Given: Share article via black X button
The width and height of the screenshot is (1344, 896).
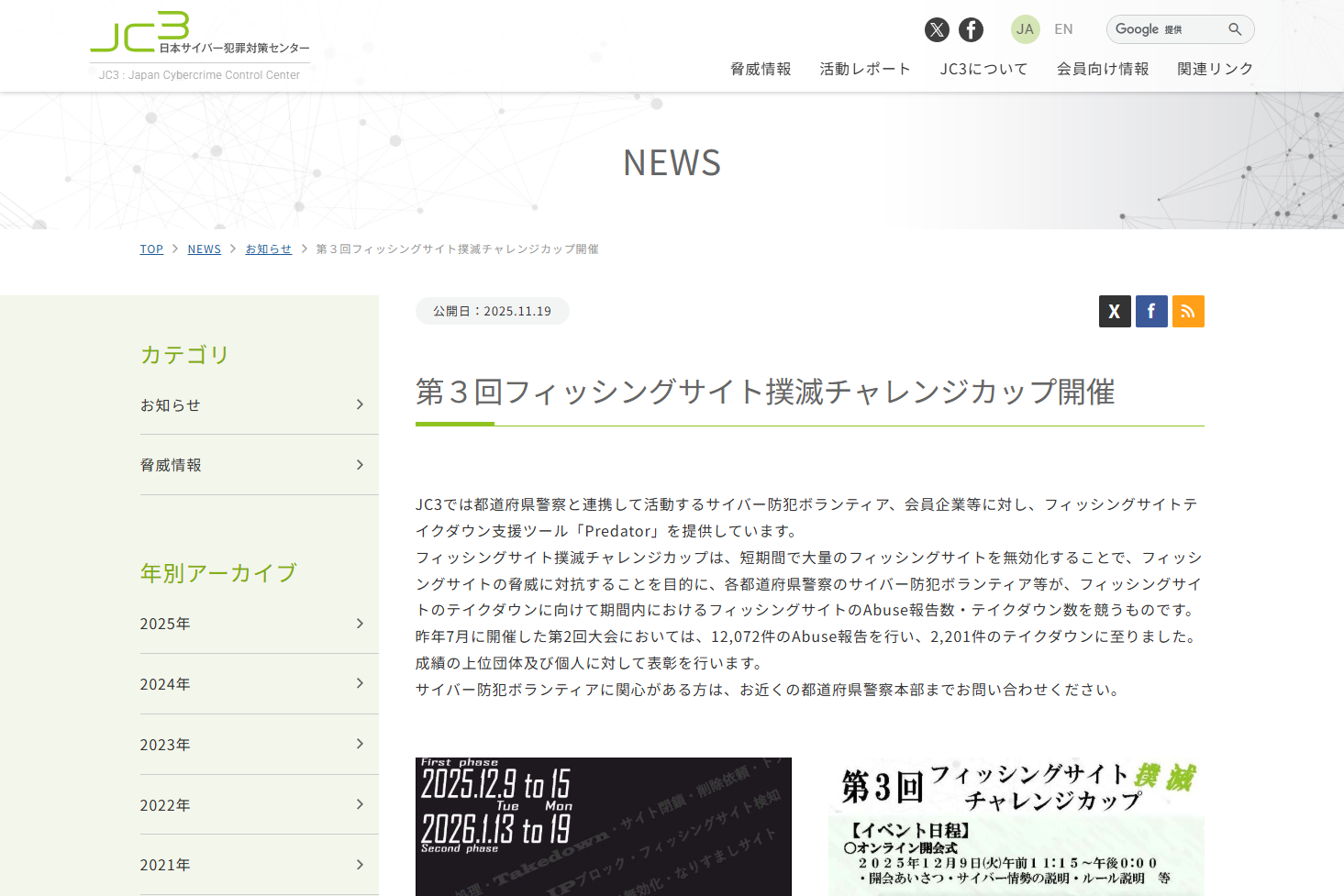Looking at the screenshot, I should coord(1115,312).
